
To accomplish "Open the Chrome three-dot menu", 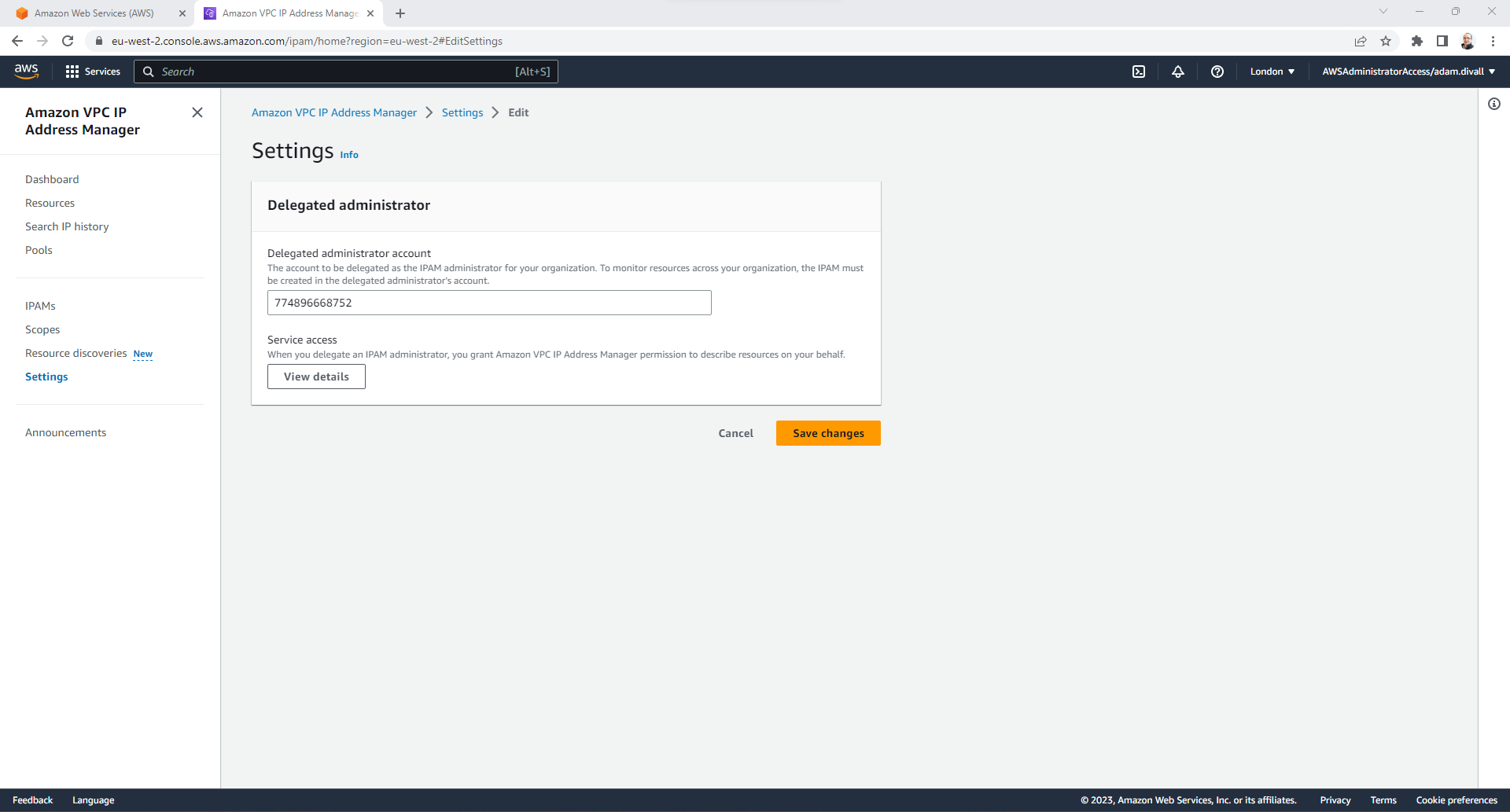I will coord(1493,41).
